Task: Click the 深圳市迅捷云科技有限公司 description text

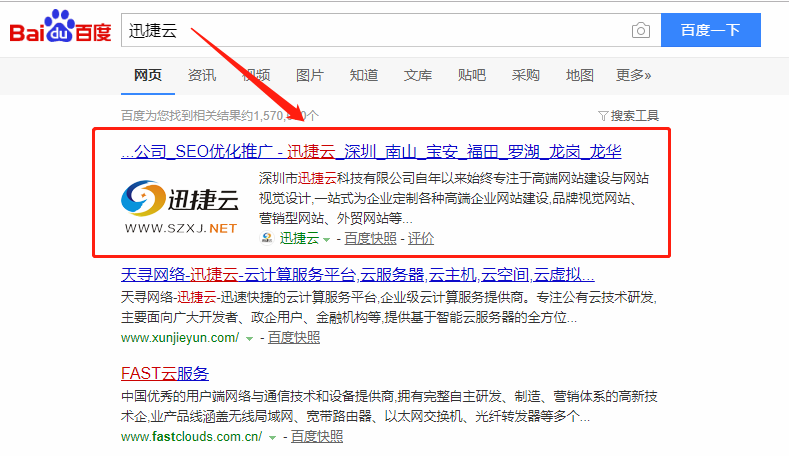Action: [x=454, y=198]
